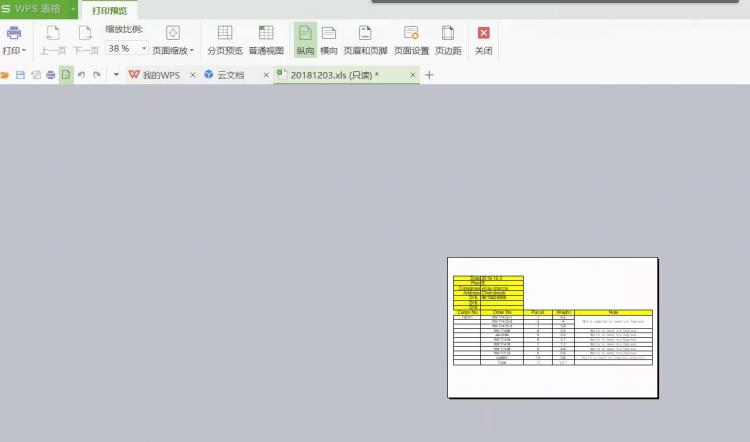Click the Undo icon
This screenshot has height=442, width=750.
click(81, 75)
